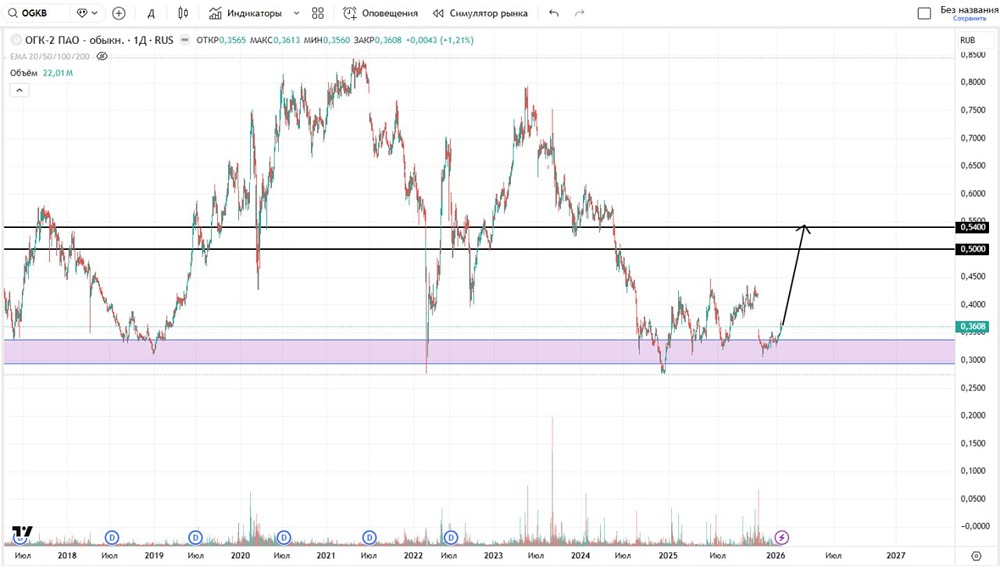Image resolution: width=1000 pixels, height=566 pixels.
Task: Open the candlestick chart style icon
Action: coord(183,13)
